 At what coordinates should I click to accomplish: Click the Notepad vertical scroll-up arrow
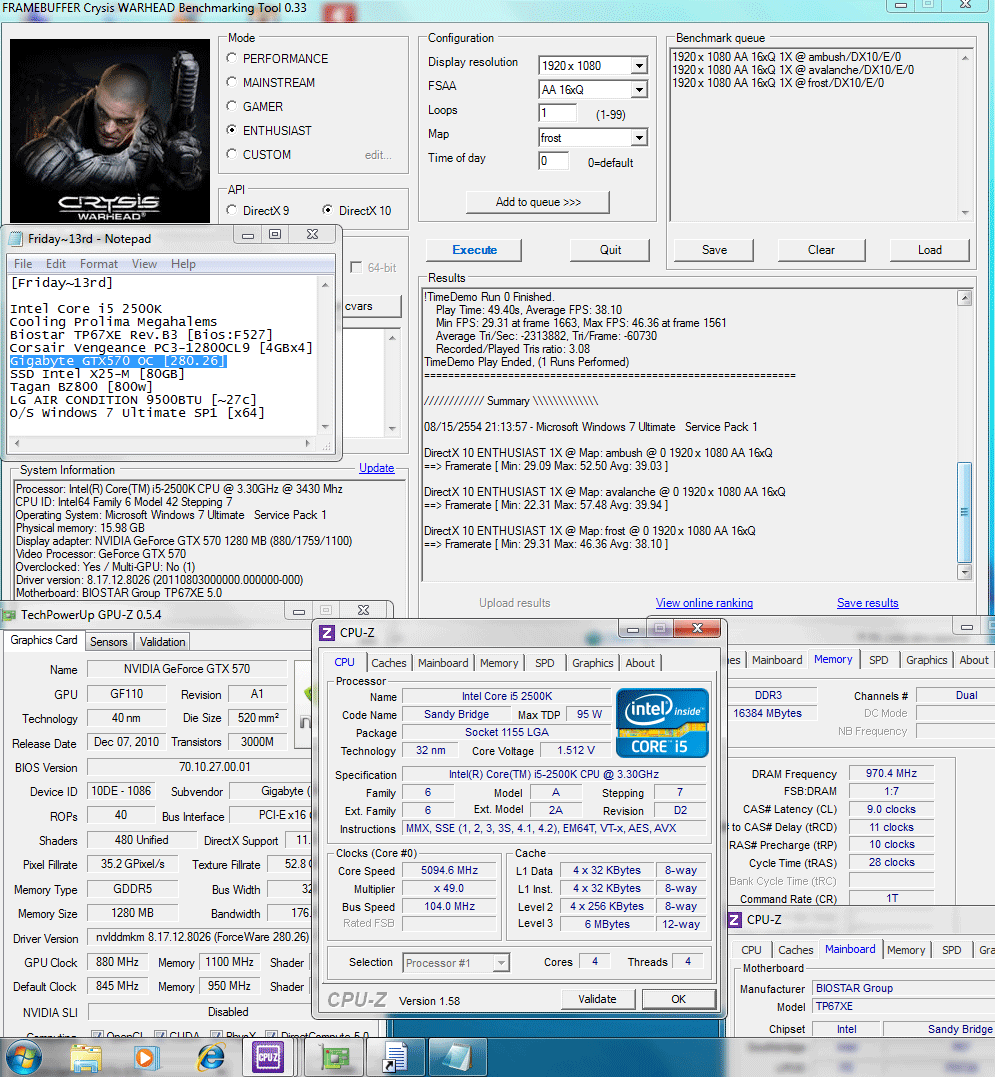325,284
